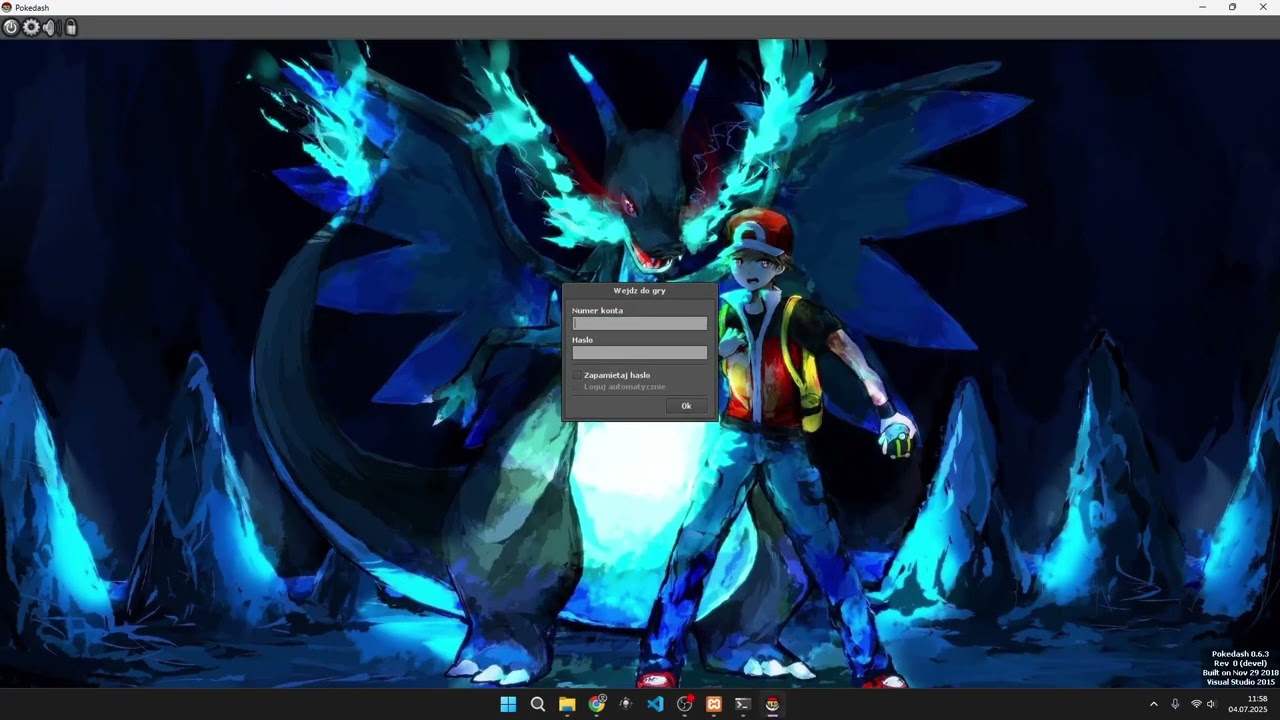
Task: Click the Numer konta input field
Action: tap(640, 324)
